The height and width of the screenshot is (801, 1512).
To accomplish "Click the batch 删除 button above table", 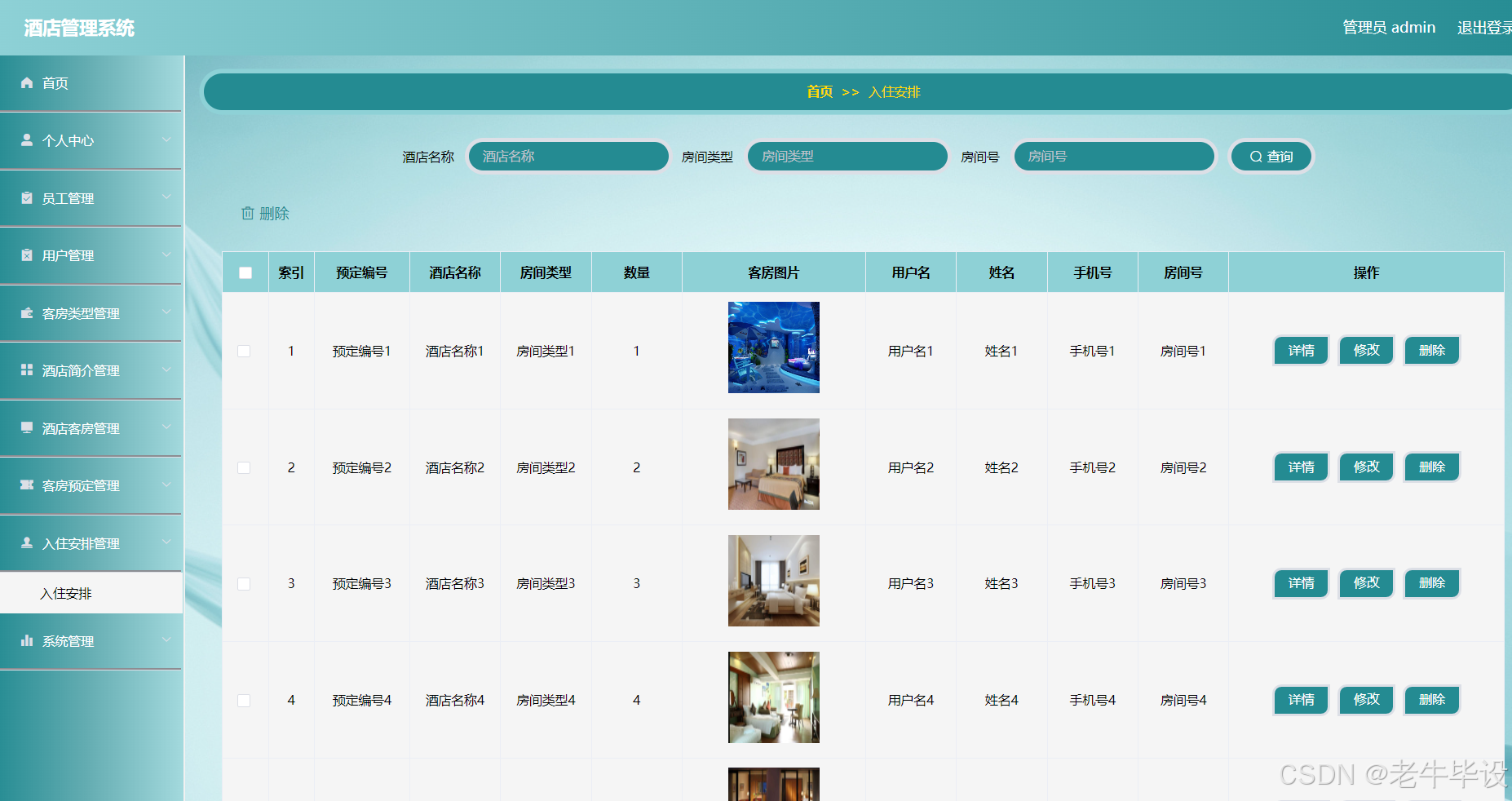I will click(x=265, y=214).
